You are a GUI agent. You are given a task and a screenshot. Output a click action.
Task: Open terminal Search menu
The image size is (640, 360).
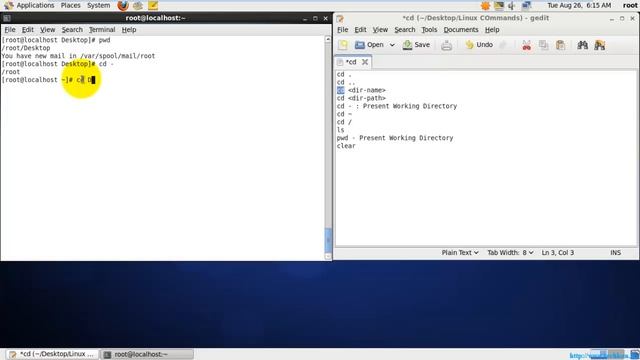pos(72,30)
